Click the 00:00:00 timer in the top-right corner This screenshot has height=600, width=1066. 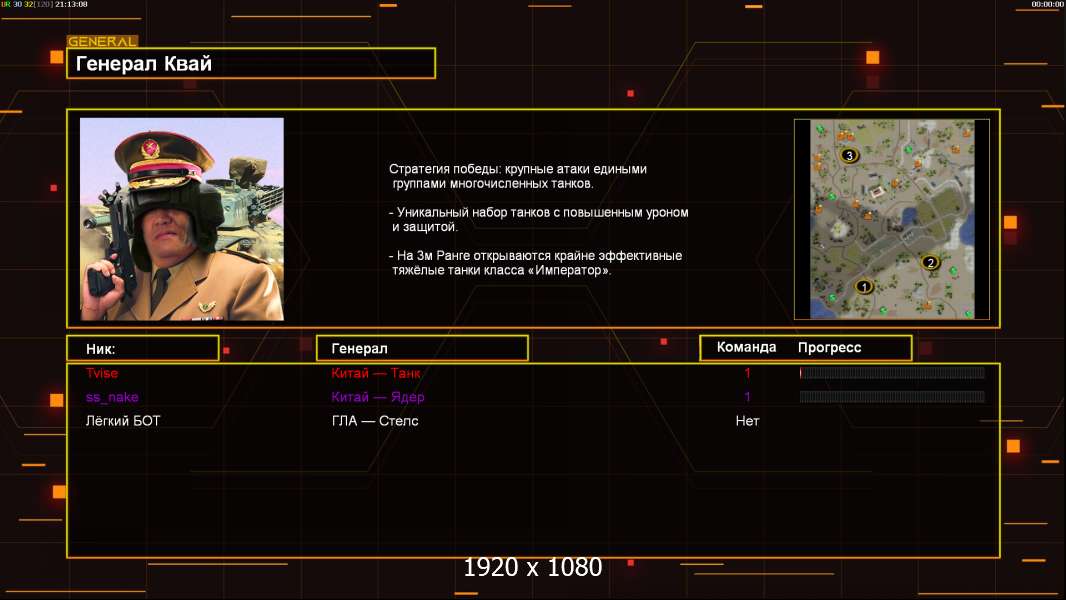(x=1047, y=5)
